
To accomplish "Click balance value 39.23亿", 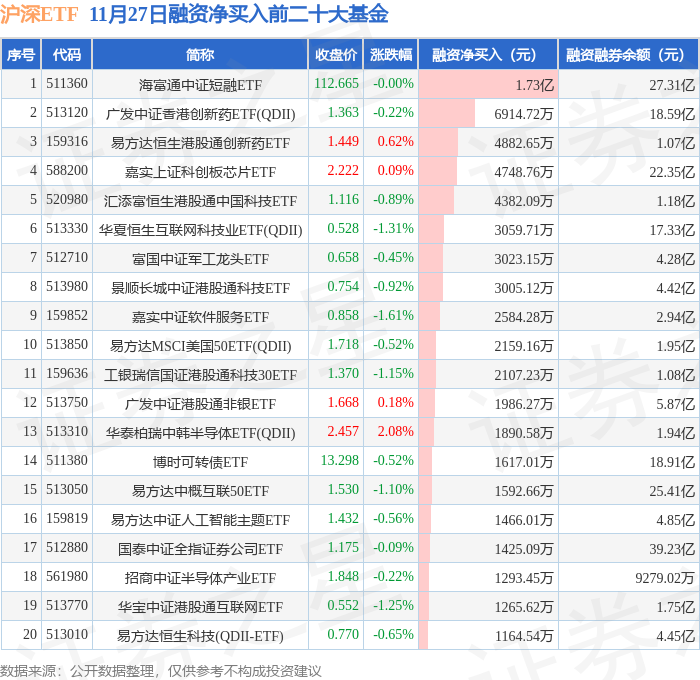I will [672, 549].
